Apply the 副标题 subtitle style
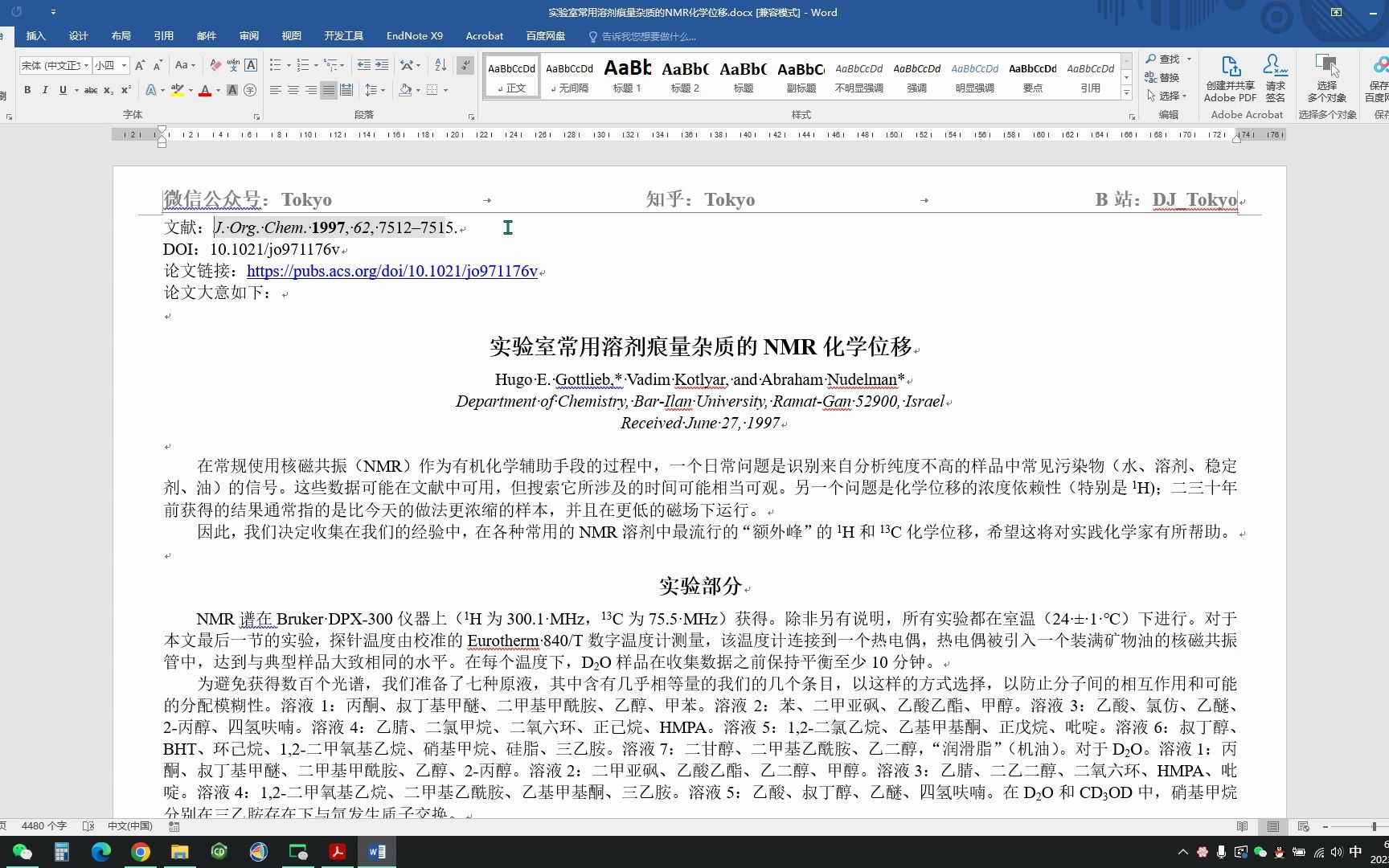The height and width of the screenshot is (868, 1389). pos(801,77)
